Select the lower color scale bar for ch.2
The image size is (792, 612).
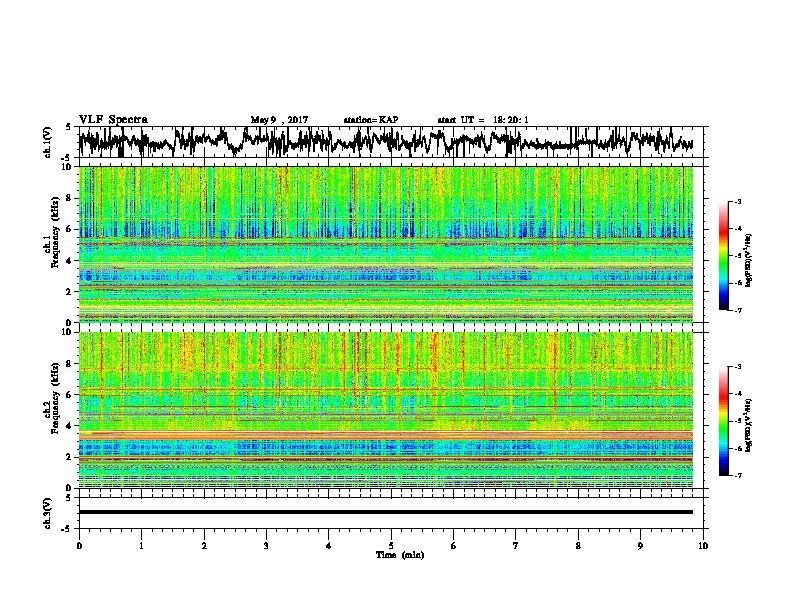724,421
